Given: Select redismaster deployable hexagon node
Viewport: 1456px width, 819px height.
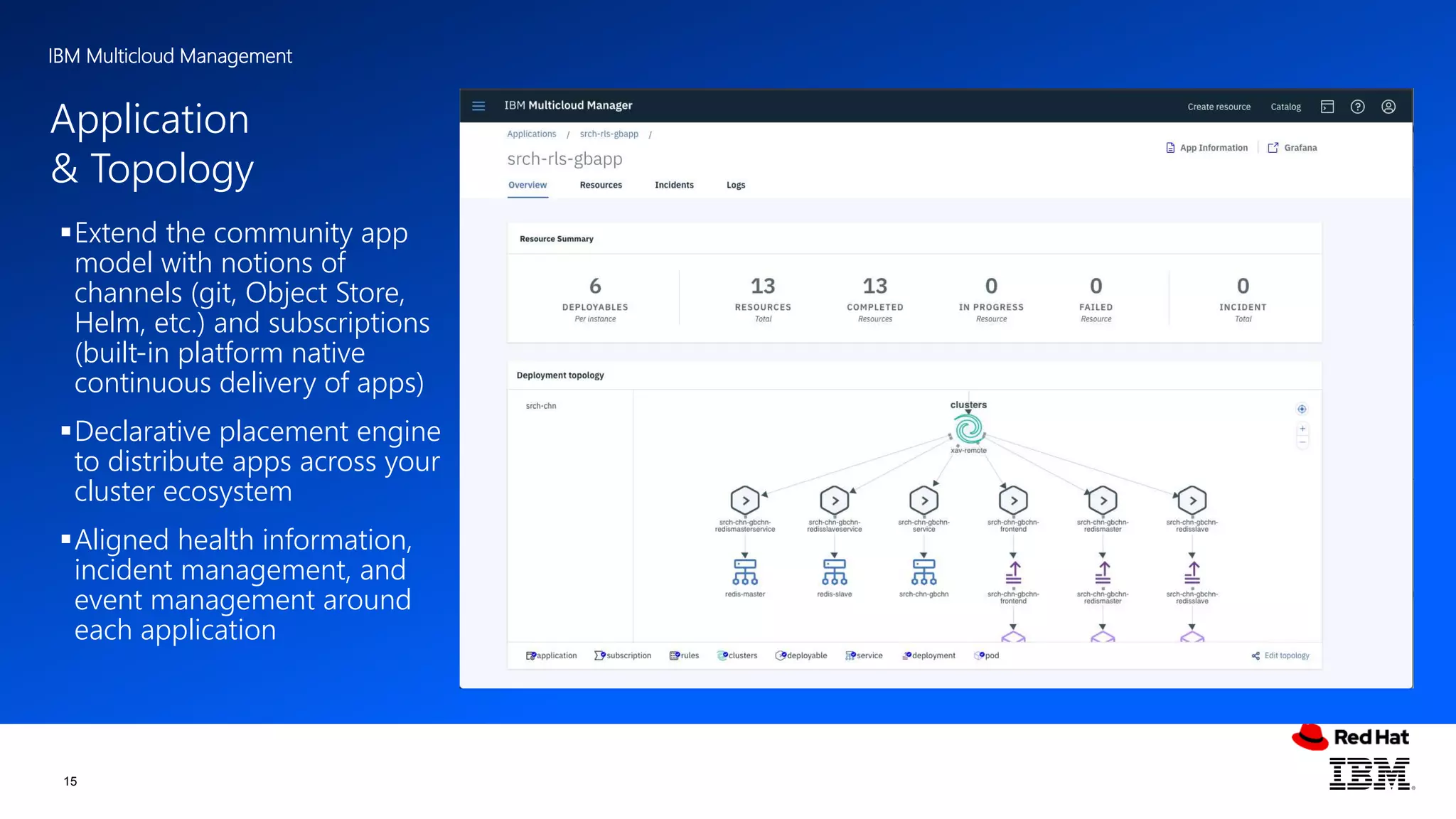Looking at the screenshot, I should click(x=1103, y=500).
